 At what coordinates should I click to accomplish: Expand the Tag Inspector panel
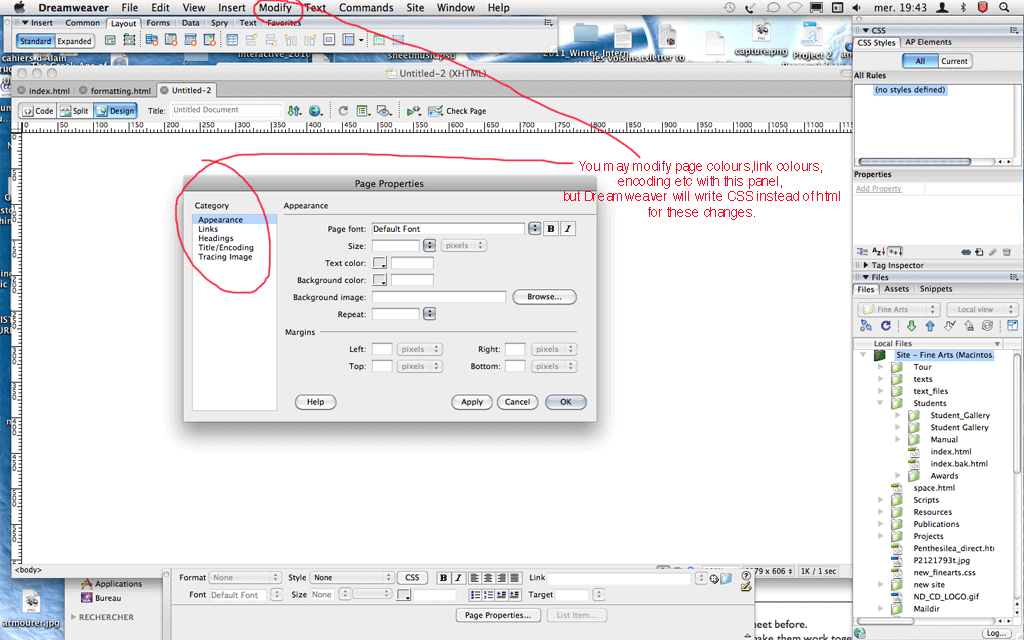tap(865, 265)
